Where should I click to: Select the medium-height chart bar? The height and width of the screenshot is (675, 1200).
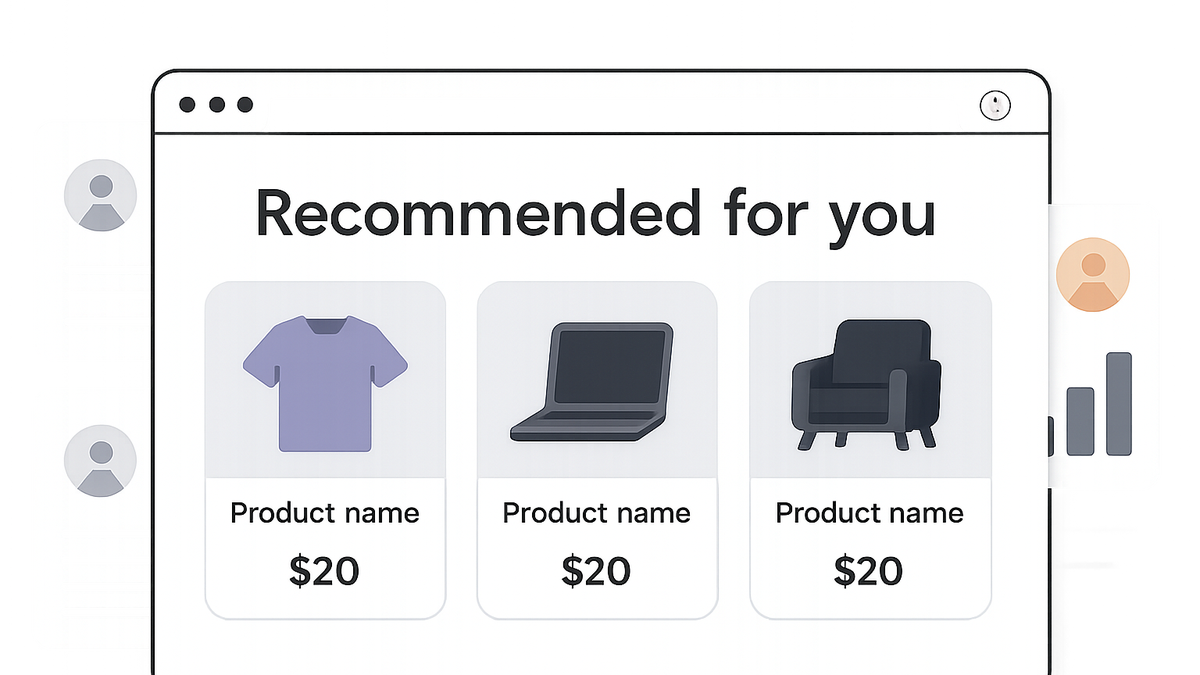[1080, 422]
